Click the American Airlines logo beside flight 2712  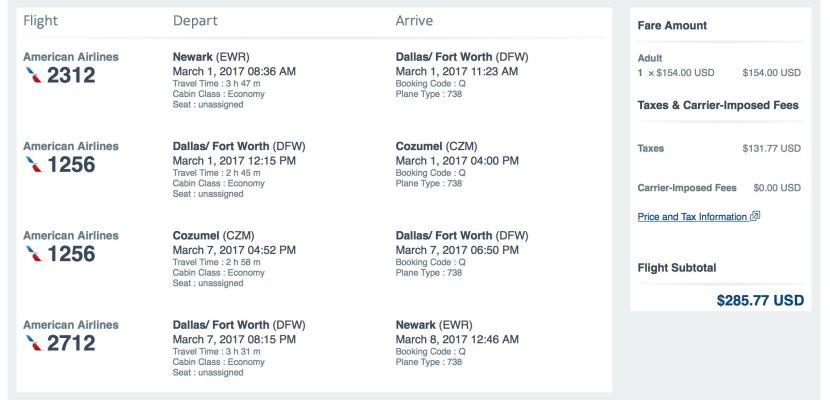[x=33, y=343]
